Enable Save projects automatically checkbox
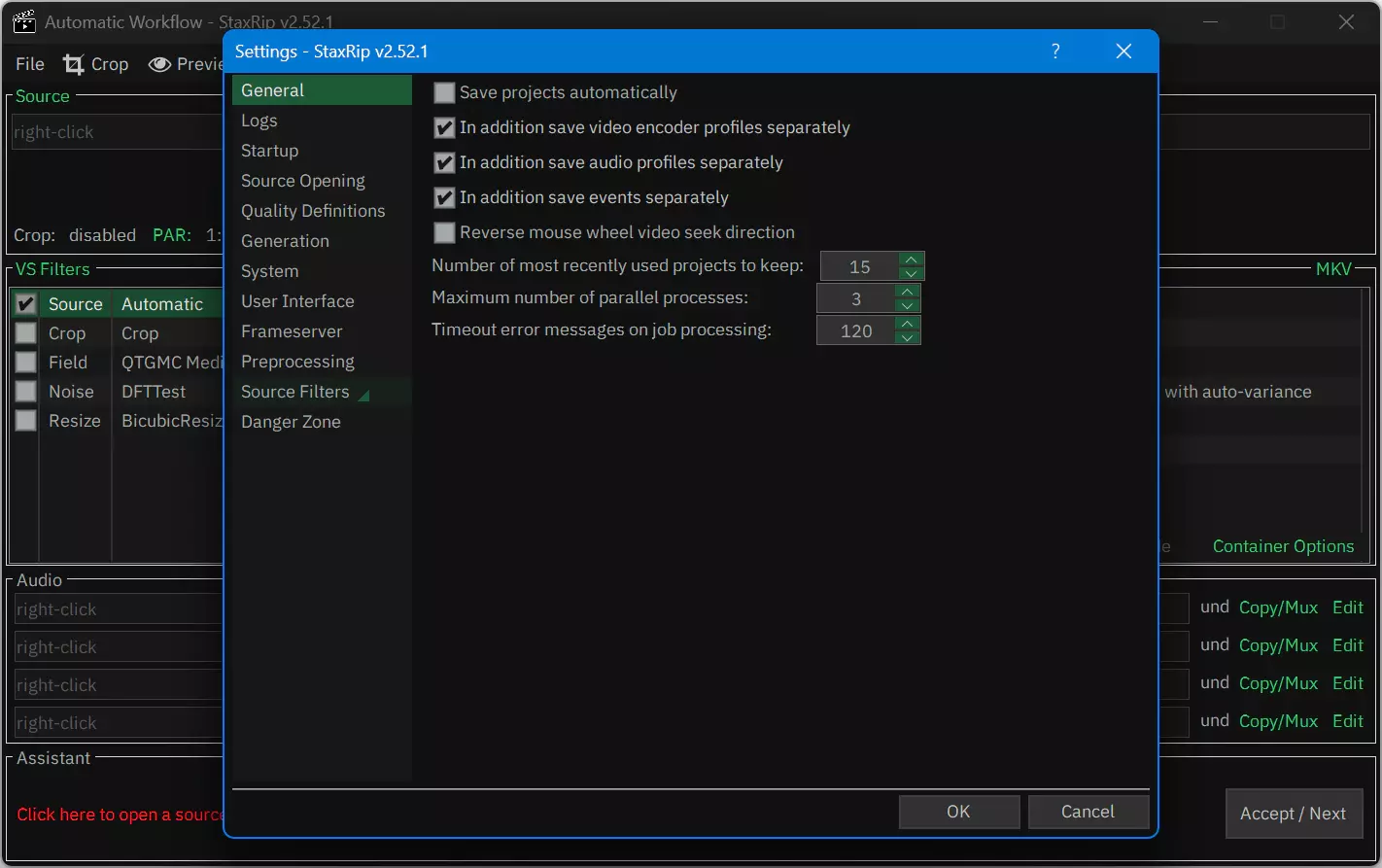This screenshot has height=868, width=1382. [x=444, y=93]
